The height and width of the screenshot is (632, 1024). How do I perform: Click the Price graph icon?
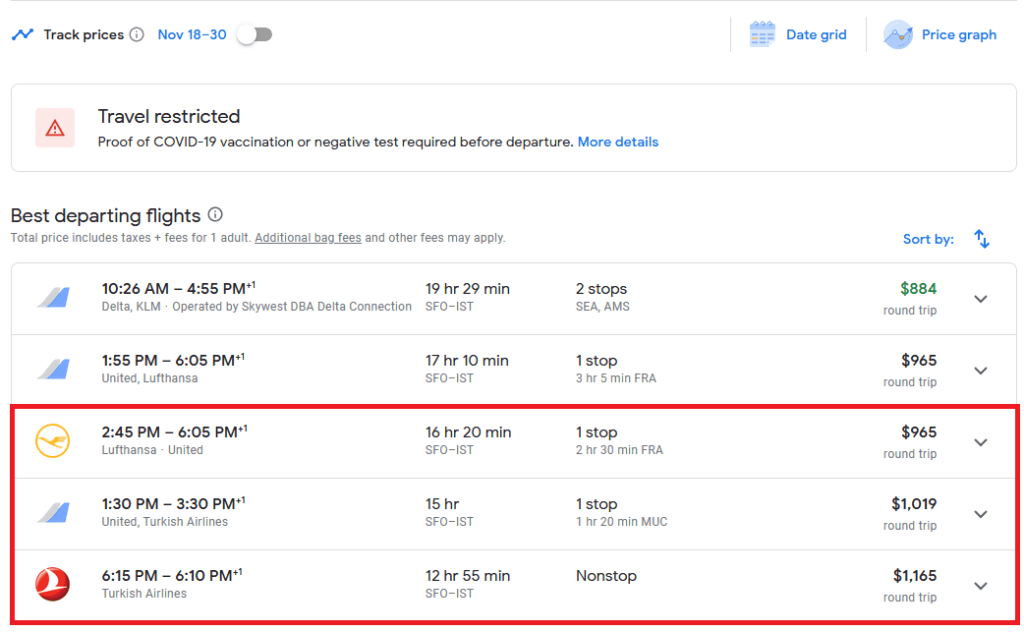point(898,35)
